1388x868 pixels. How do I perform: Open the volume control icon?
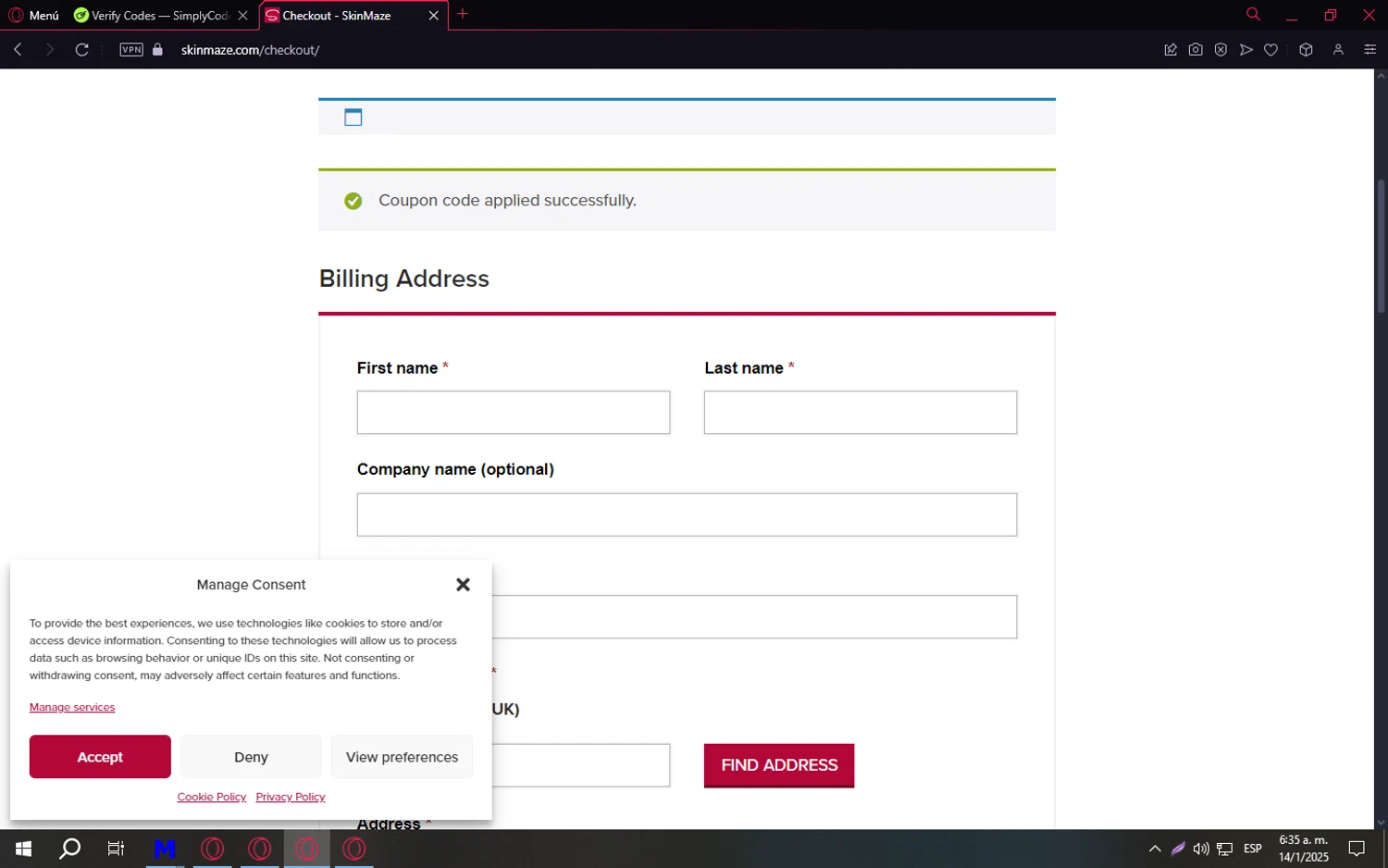[x=1201, y=849]
